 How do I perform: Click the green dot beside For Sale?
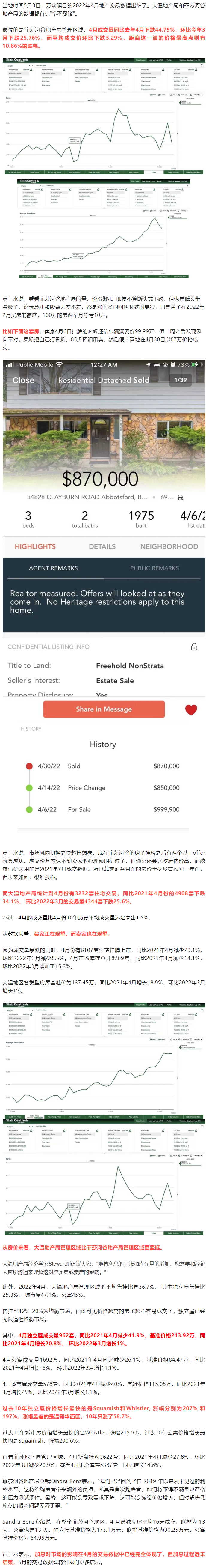tap(29, 810)
